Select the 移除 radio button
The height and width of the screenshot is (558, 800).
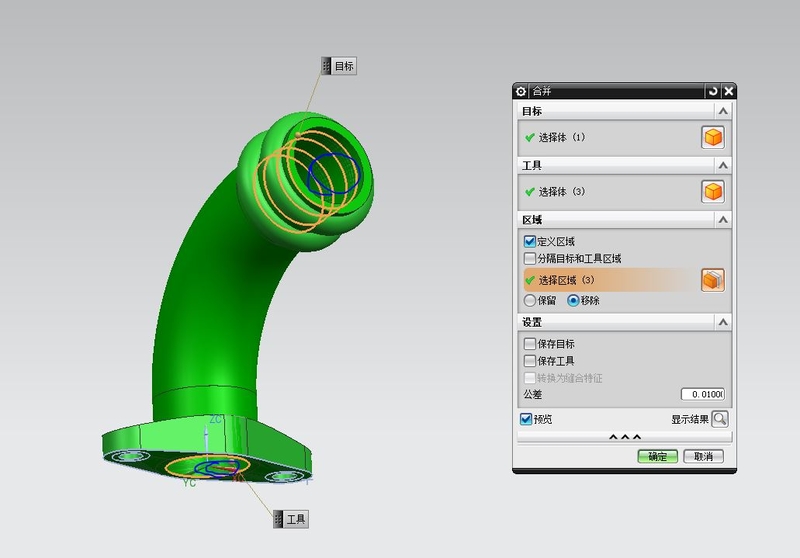click(x=573, y=300)
